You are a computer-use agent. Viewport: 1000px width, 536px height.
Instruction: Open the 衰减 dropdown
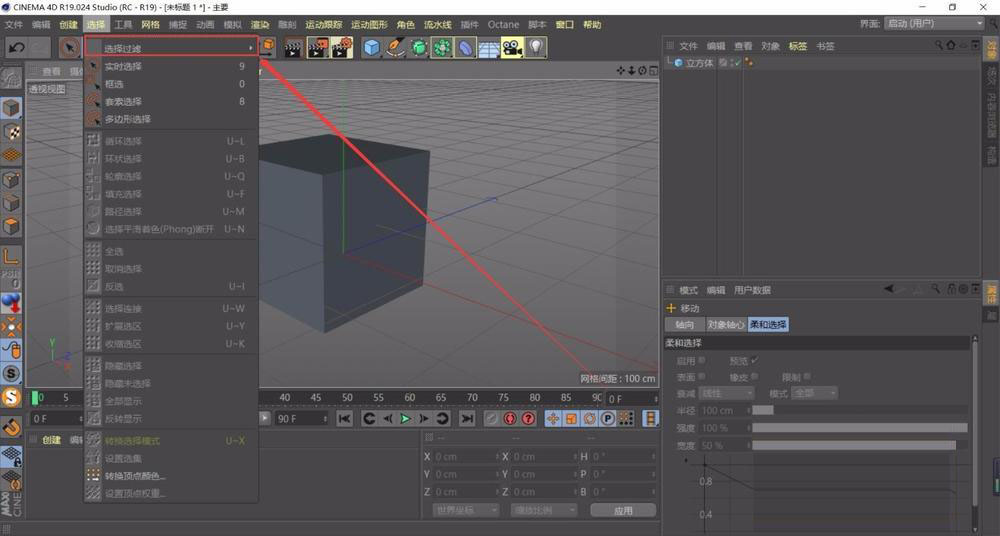pyautogui.click(x=726, y=394)
